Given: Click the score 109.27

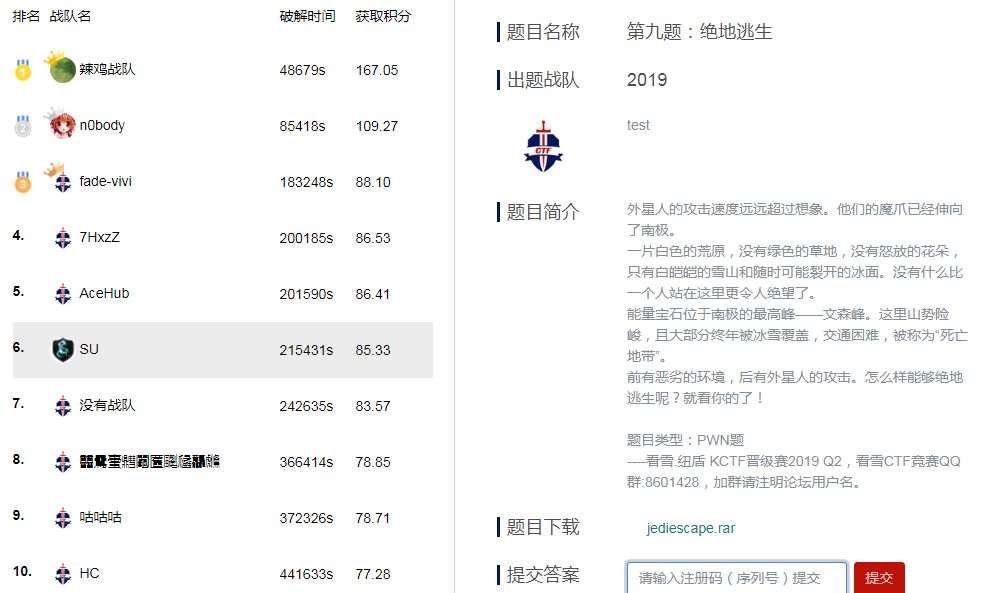Looking at the screenshot, I should click(377, 126).
